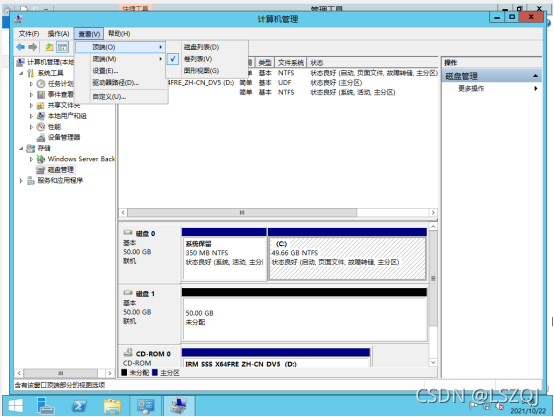Click the 磁盘 0 disk icon
This screenshot has height=417, width=554.
128,233
